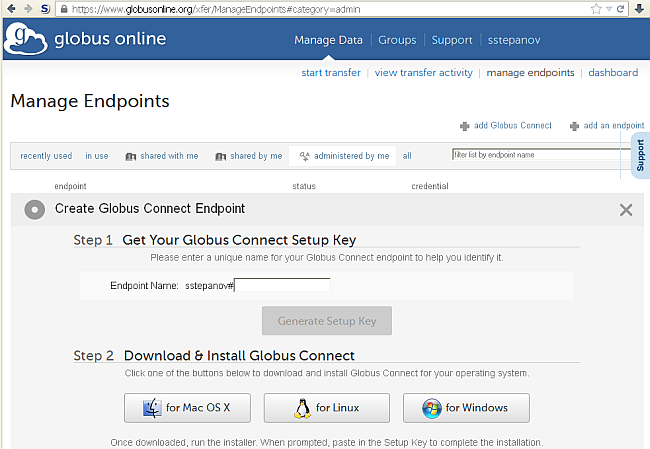Click the shared by me icon
650x449 pixels.
tap(221, 156)
